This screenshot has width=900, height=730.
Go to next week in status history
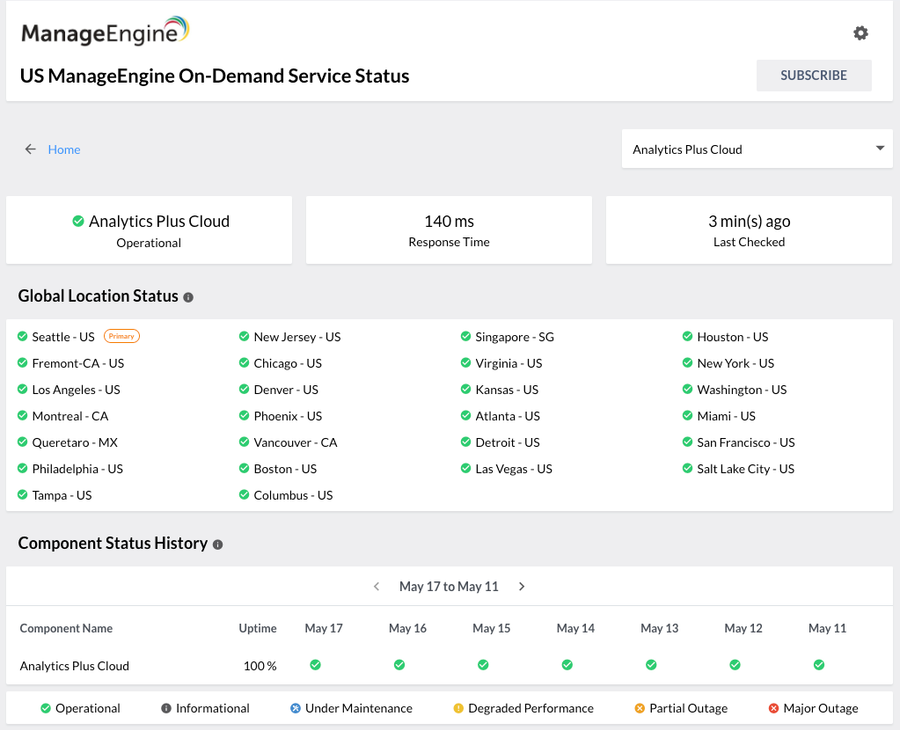click(x=522, y=587)
